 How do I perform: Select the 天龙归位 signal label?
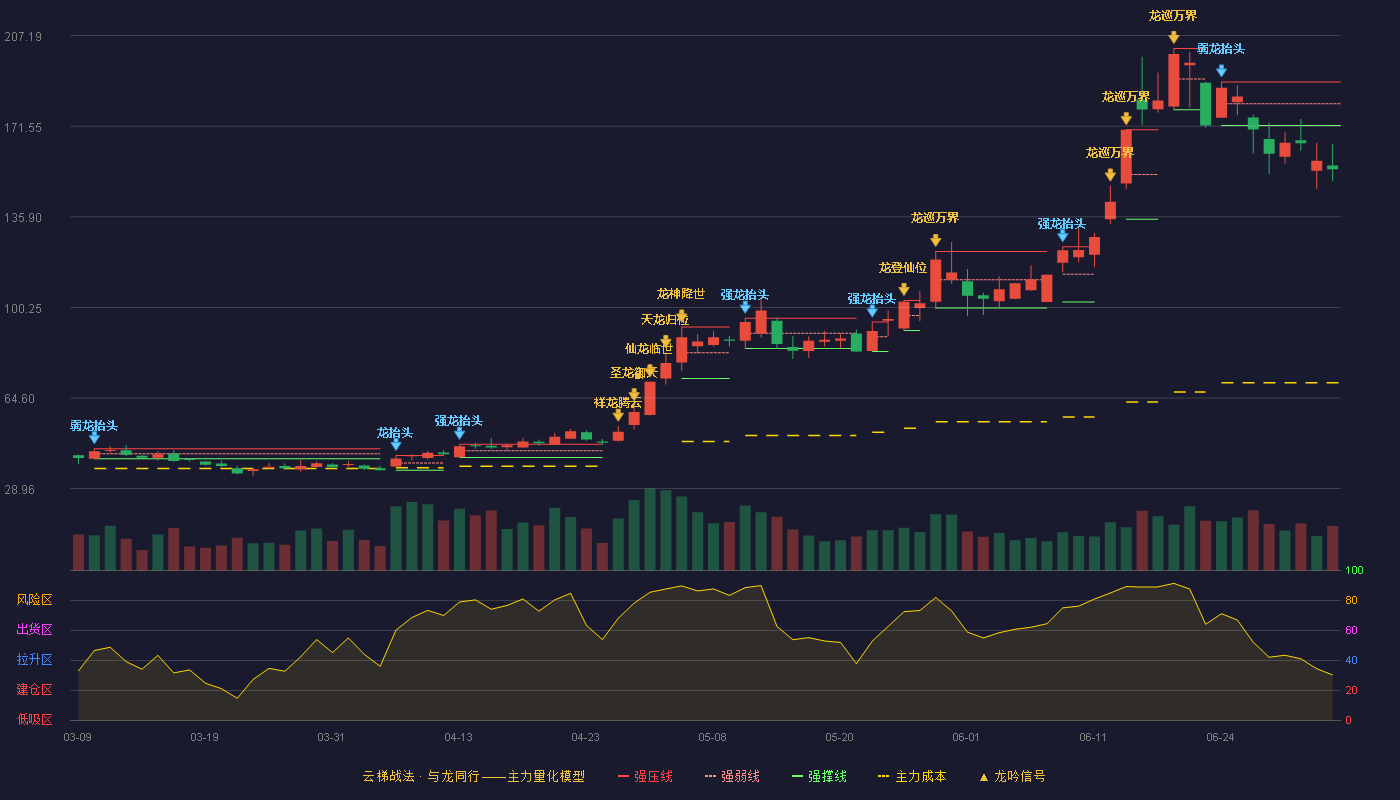click(x=665, y=320)
